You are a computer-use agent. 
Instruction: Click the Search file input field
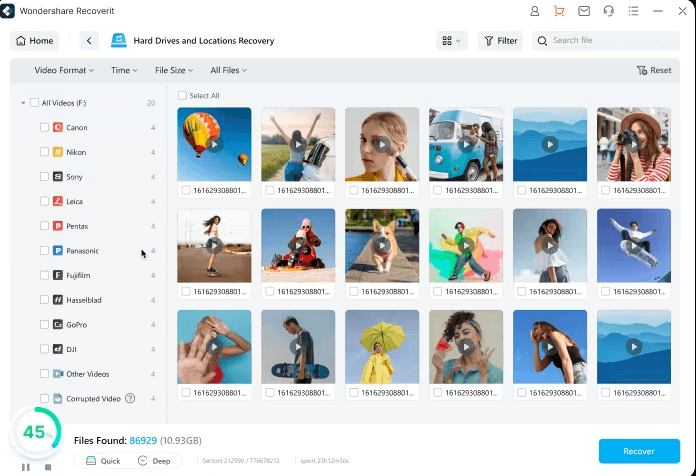tap(606, 41)
